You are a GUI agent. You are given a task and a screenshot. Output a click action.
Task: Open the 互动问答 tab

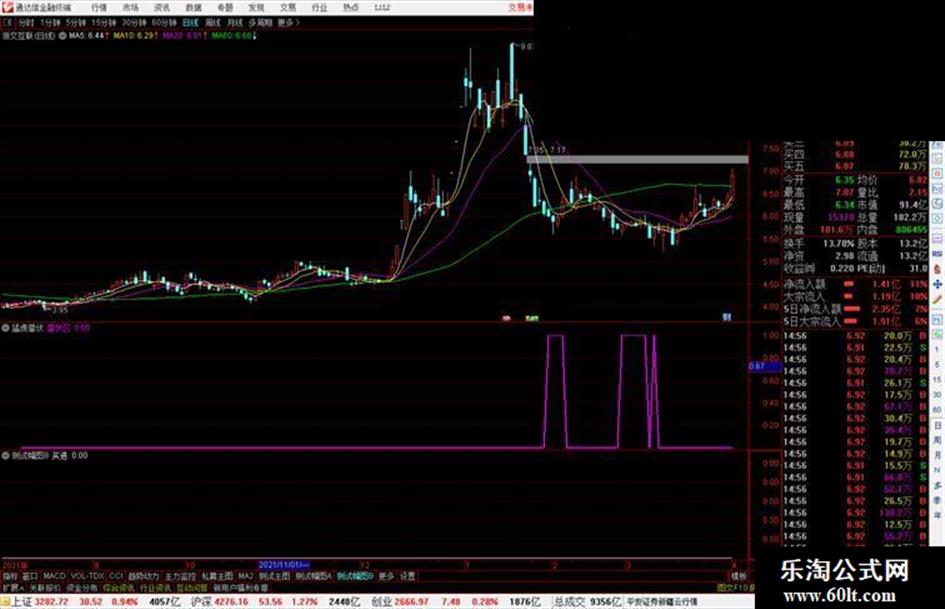(x=192, y=588)
